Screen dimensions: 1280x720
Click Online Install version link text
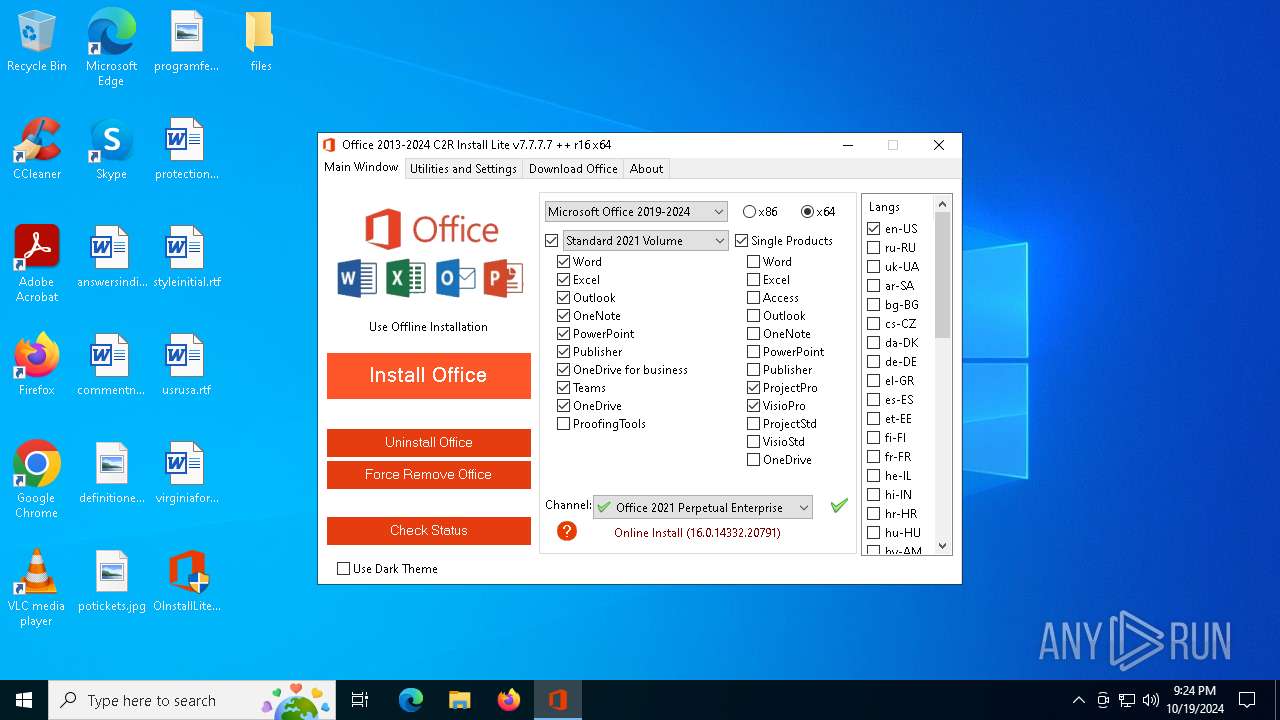coord(697,533)
